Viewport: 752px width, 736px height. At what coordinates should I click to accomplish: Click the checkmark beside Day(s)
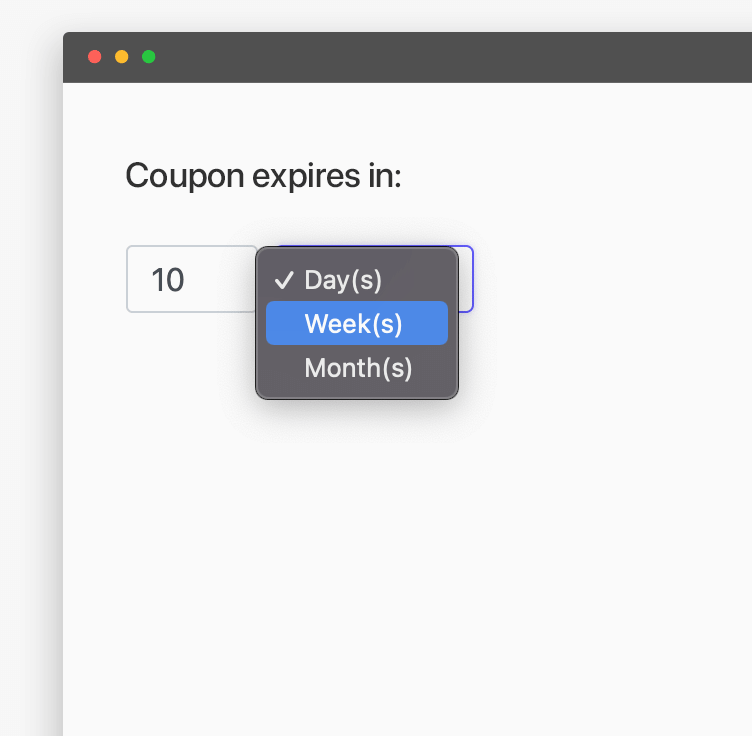(x=283, y=280)
